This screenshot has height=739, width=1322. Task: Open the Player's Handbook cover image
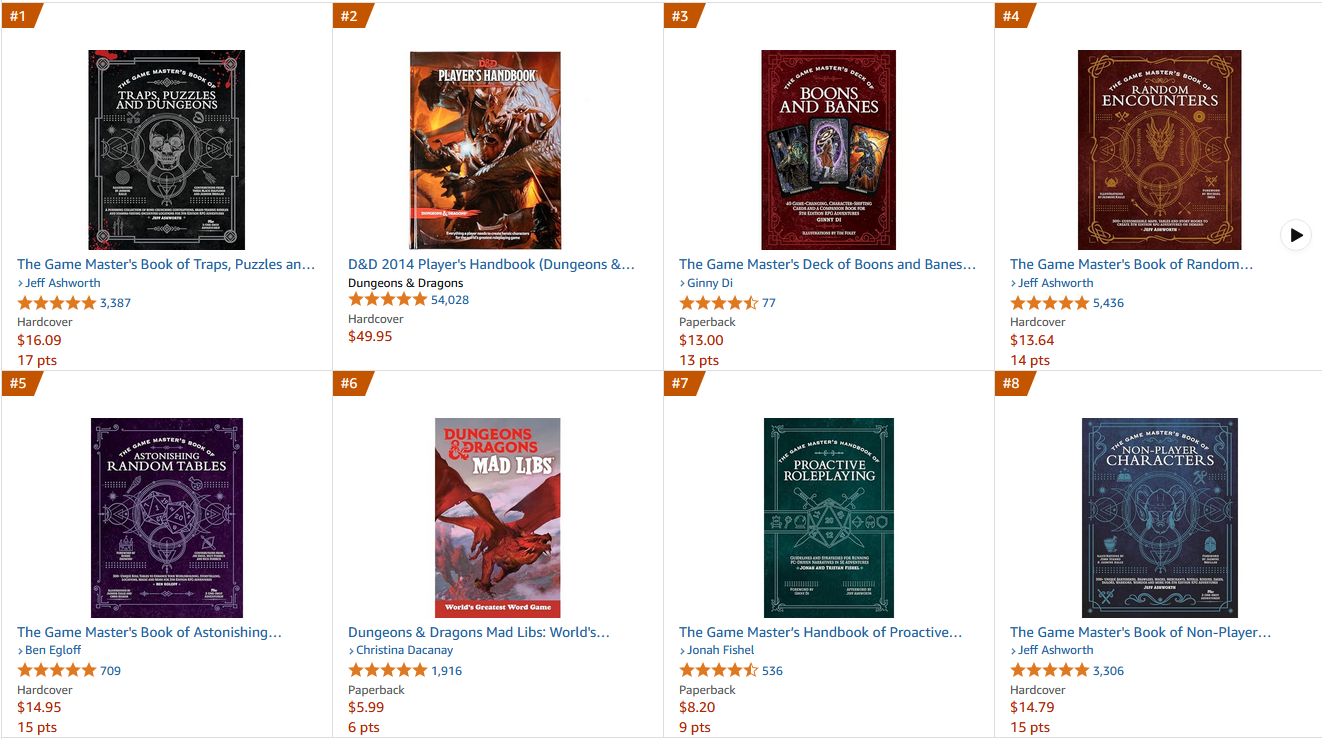click(485, 150)
